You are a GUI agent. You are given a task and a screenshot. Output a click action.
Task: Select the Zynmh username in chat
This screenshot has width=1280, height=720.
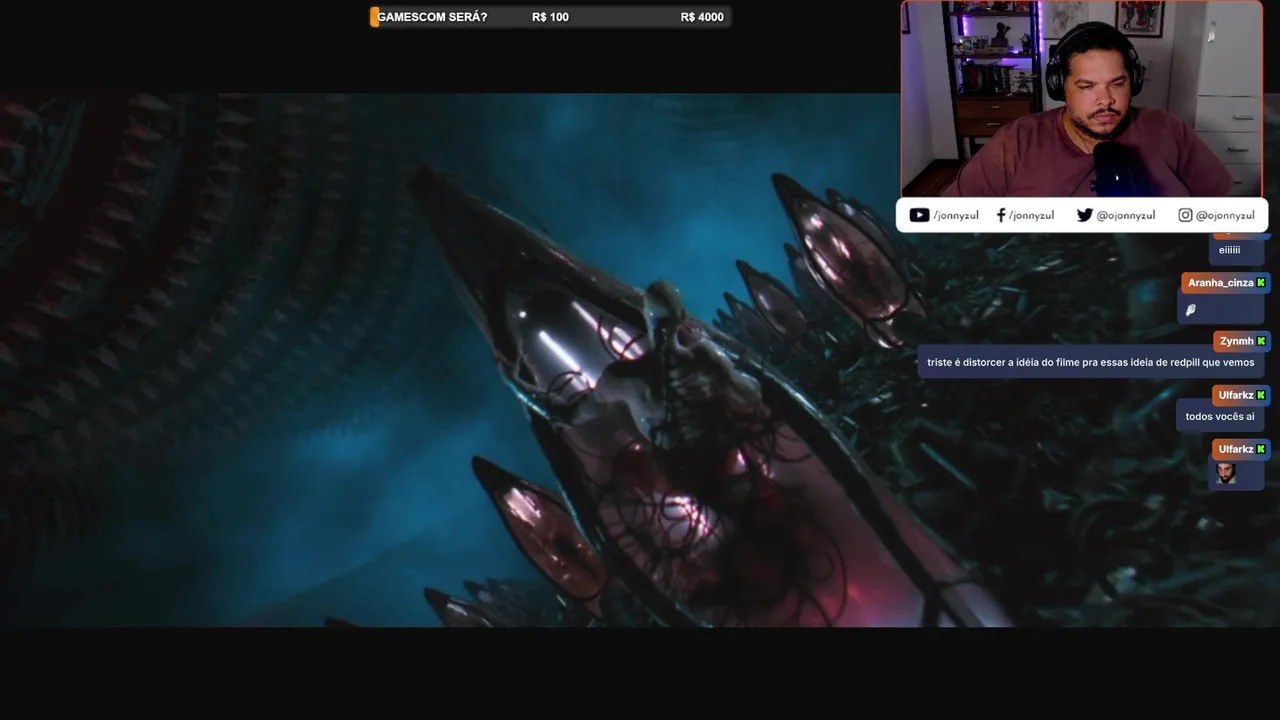tap(1236, 341)
